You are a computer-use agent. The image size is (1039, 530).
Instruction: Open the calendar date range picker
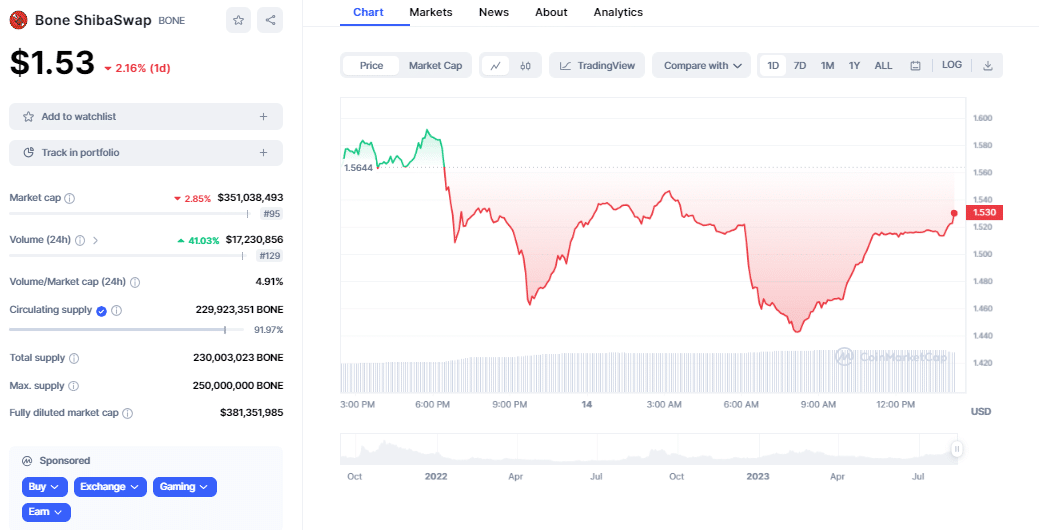pyautogui.click(x=915, y=66)
